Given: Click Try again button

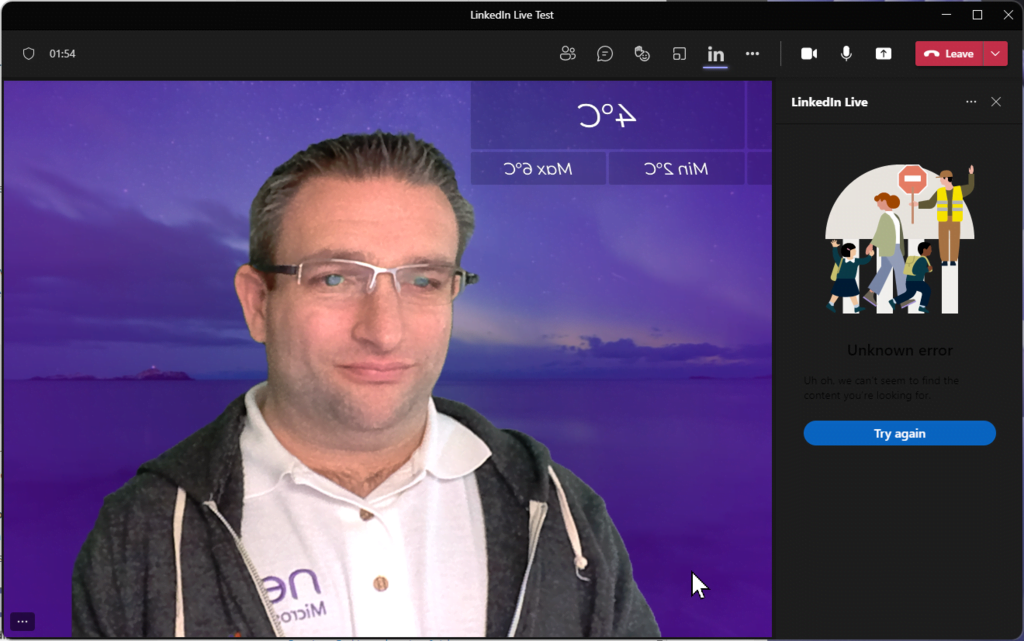Looking at the screenshot, I should tap(899, 433).
